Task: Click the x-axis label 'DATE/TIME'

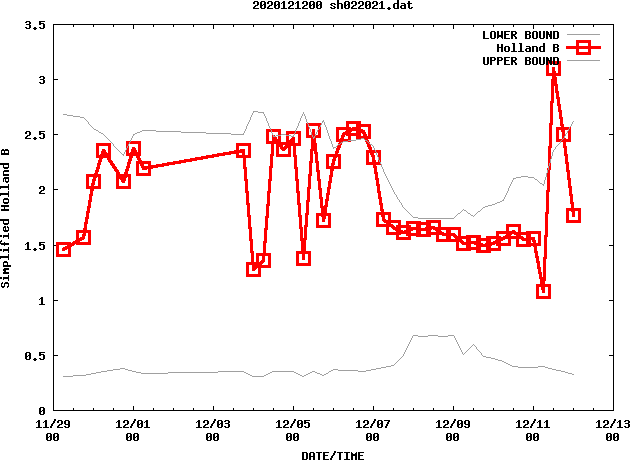Action: pyautogui.click(x=333, y=455)
